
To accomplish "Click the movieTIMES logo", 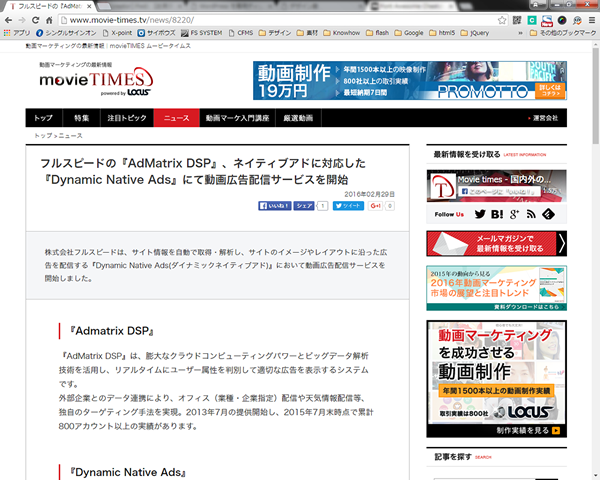I will [96, 81].
